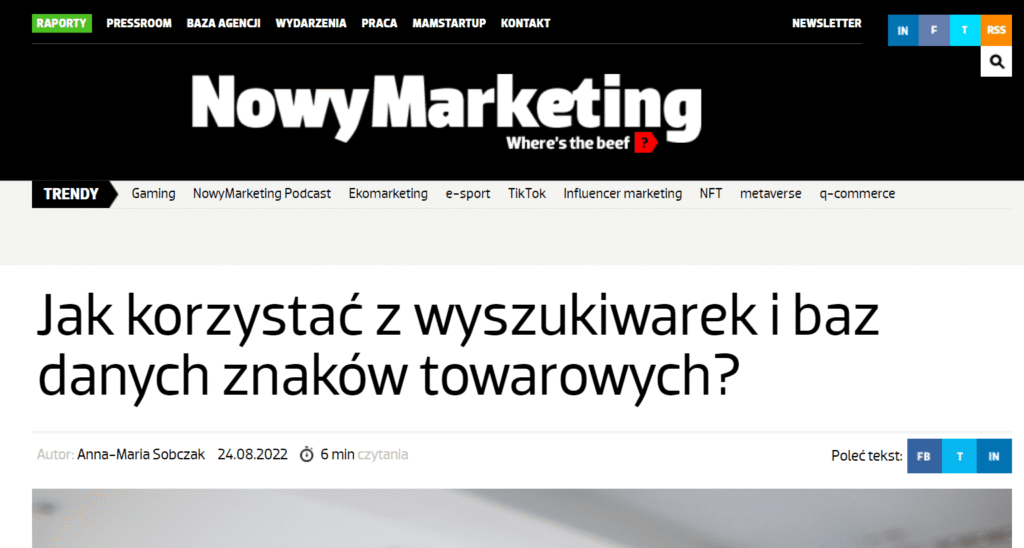Click the magnifying glass search icon

pos(996,61)
